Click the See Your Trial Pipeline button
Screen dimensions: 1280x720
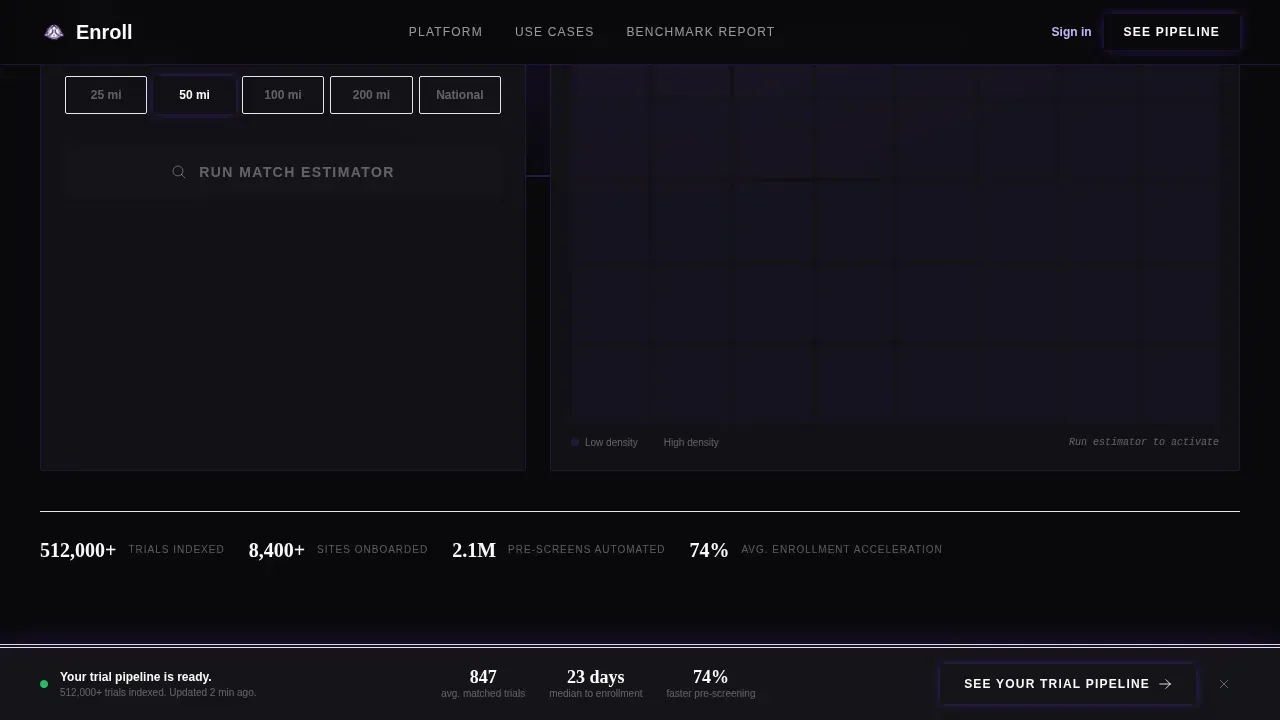coord(1068,684)
